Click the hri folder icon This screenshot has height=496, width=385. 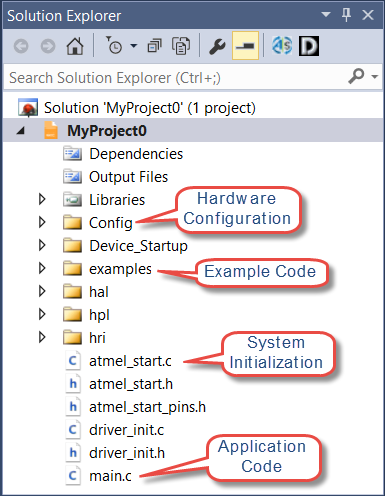pos(72,338)
